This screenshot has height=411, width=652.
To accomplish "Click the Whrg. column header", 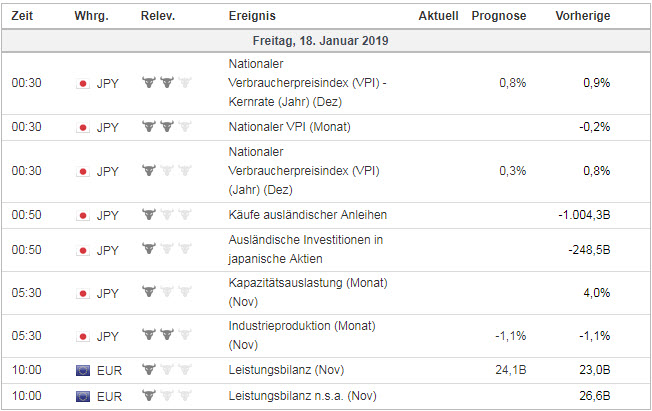I will coord(92,16).
